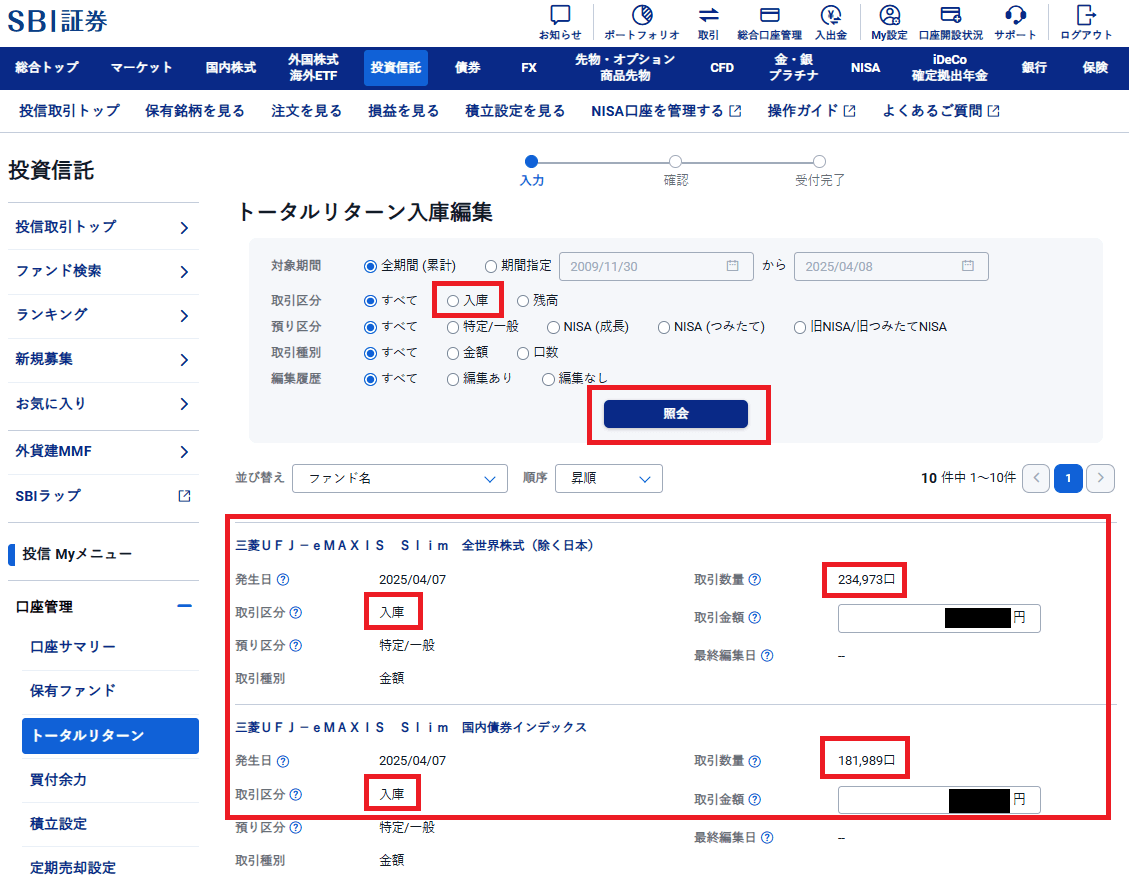Open the ポートフォリオ icon
Image resolution: width=1129 pixels, height=878 pixels.
pos(642,15)
